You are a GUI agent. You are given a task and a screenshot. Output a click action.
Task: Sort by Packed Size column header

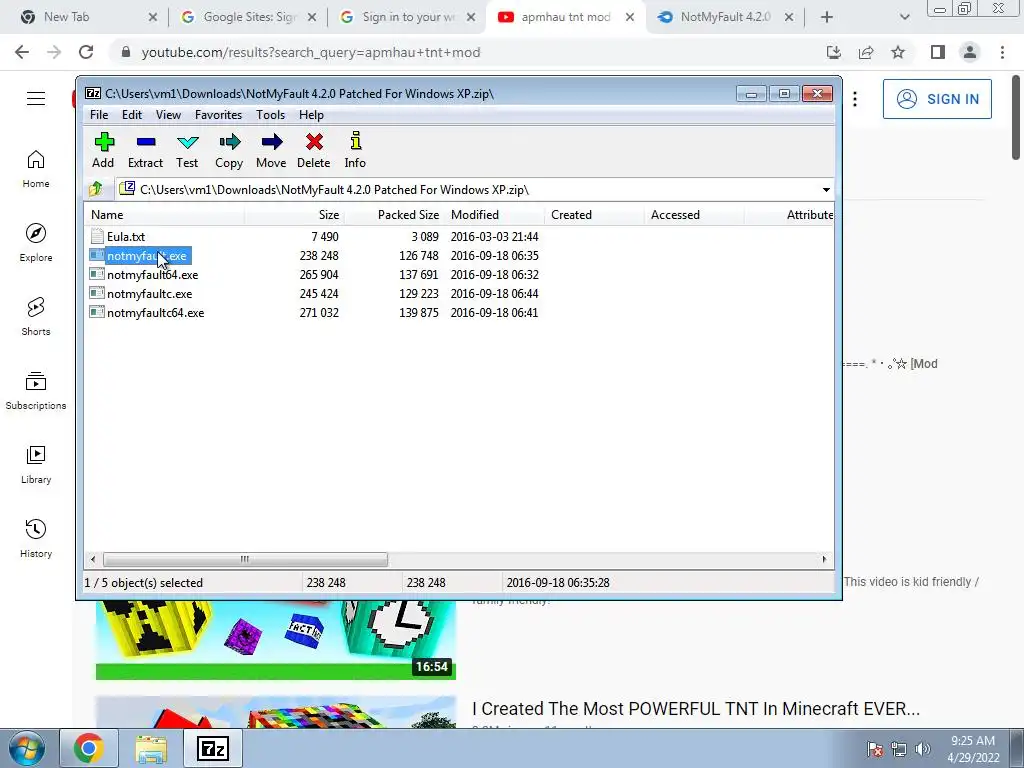point(394,215)
